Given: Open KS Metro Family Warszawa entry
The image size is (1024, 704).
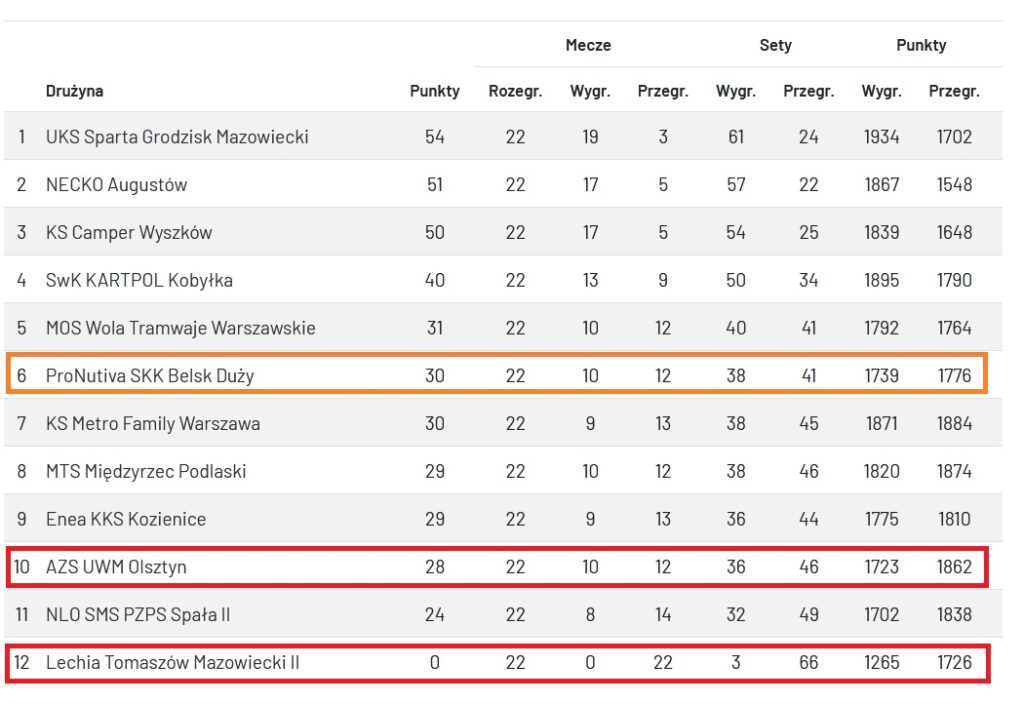Looking at the screenshot, I should [153, 424].
